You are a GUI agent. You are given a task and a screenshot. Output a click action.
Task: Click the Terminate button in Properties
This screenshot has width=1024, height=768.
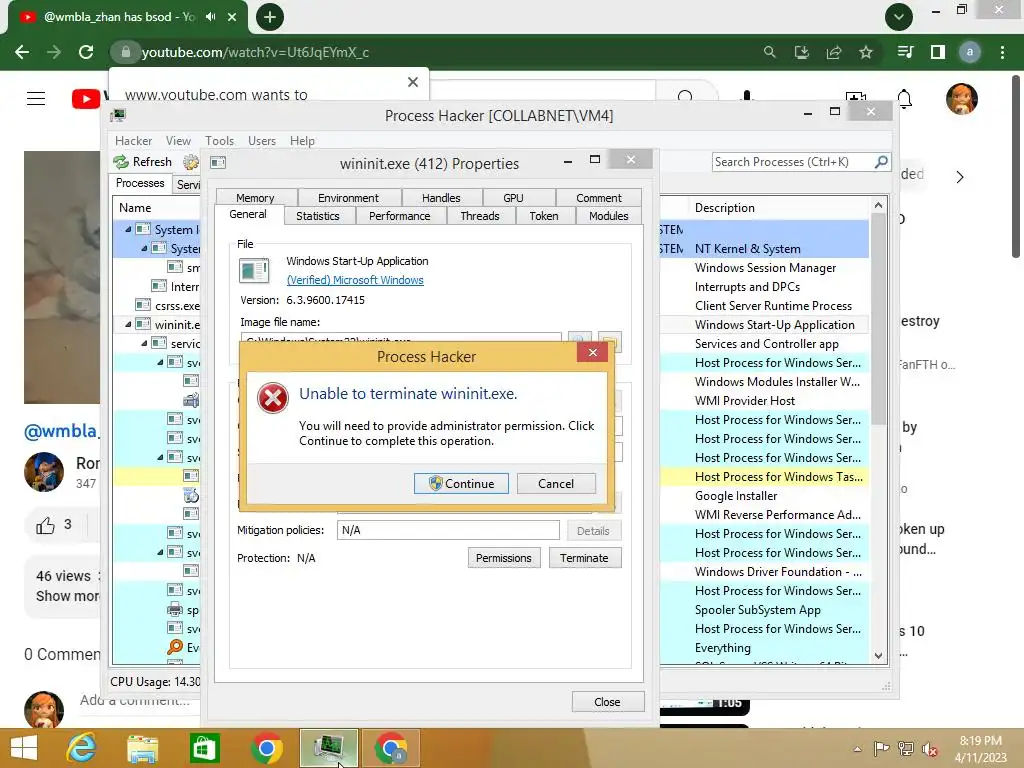point(584,558)
